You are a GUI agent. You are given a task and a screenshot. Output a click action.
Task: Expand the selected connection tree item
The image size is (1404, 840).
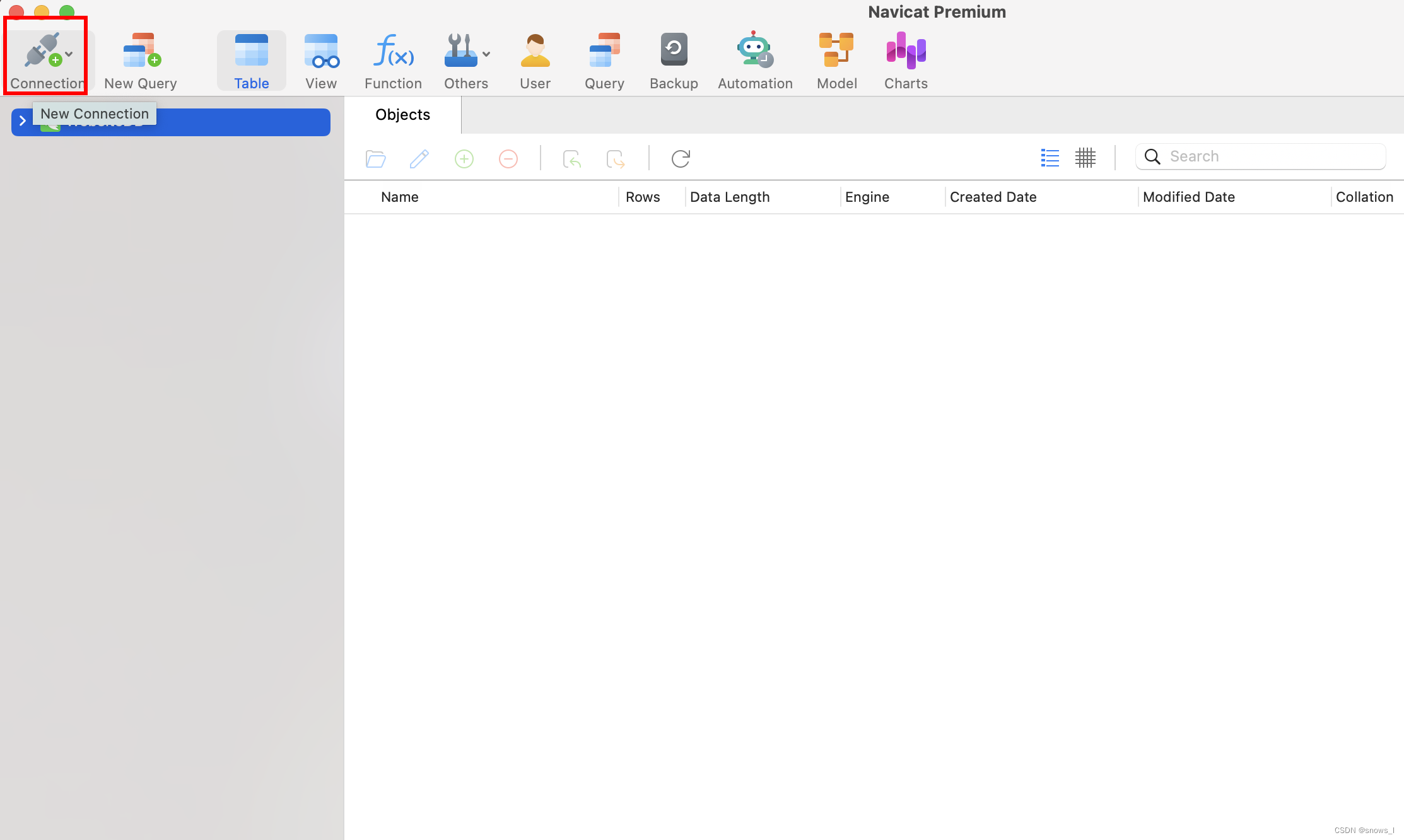[22, 121]
